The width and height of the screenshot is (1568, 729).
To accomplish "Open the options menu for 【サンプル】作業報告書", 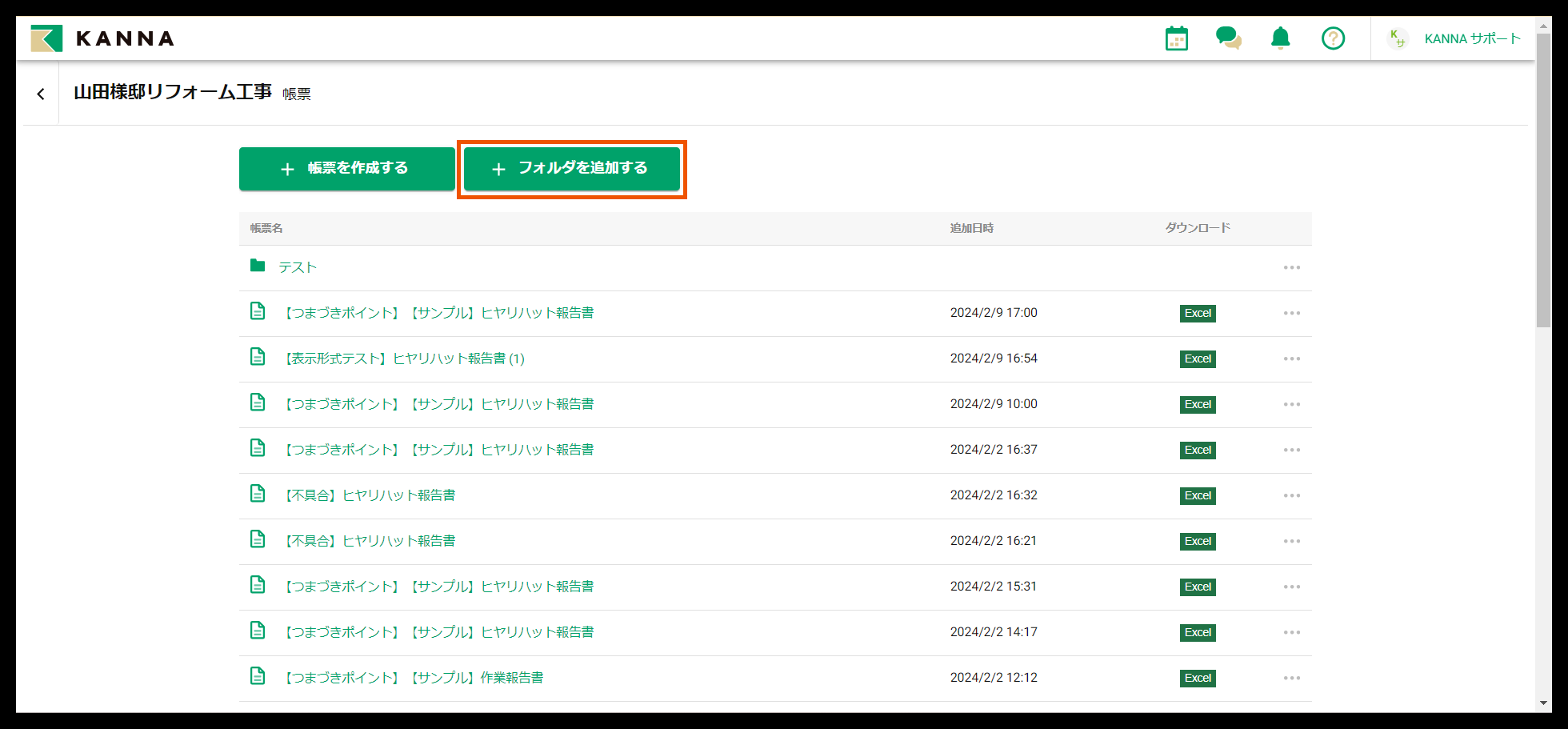I will [1291, 677].
